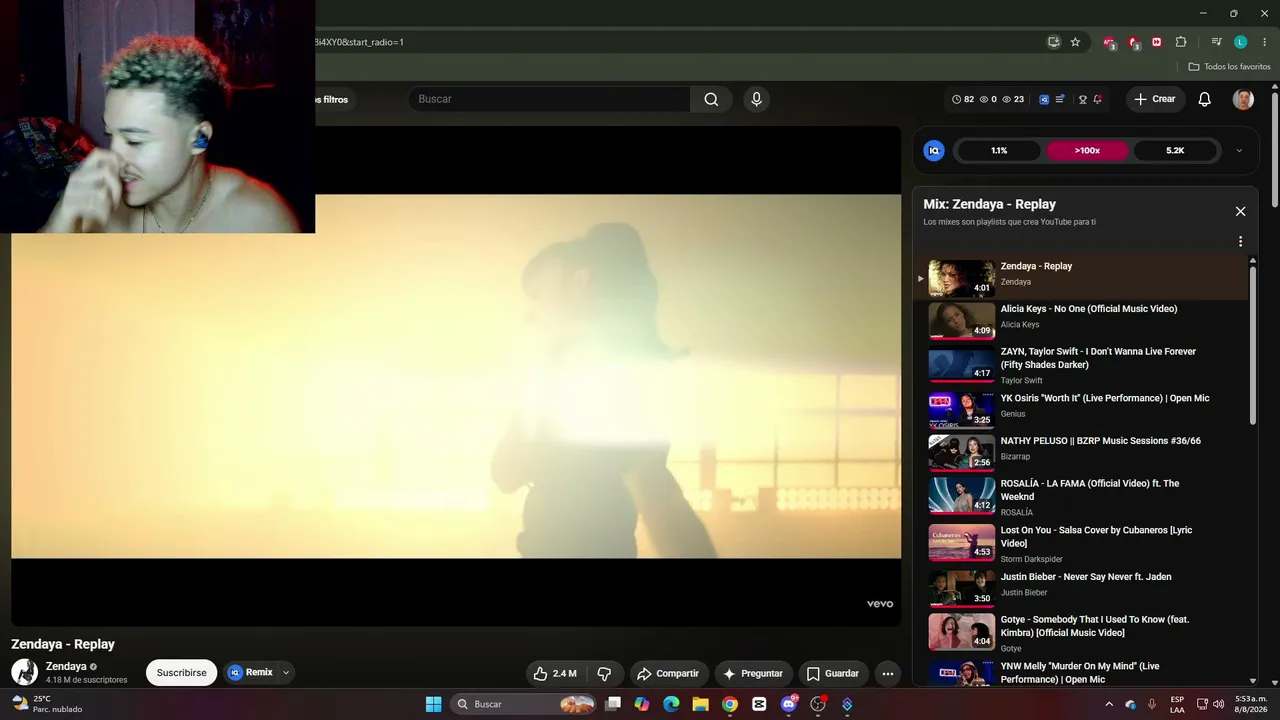1280x720 pixels.
Task: Subscribe with the Suscribirse button
Action: [181, 673]
